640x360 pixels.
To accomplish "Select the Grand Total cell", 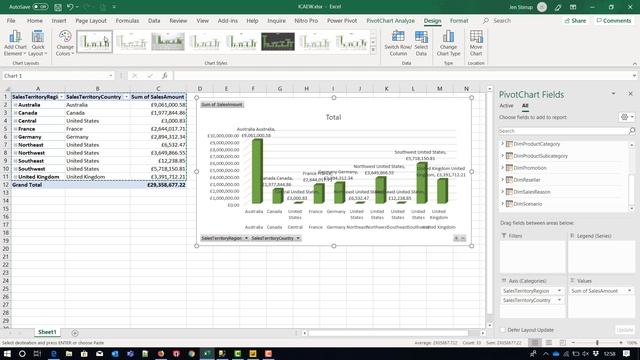I will click(x=38, y=185).
